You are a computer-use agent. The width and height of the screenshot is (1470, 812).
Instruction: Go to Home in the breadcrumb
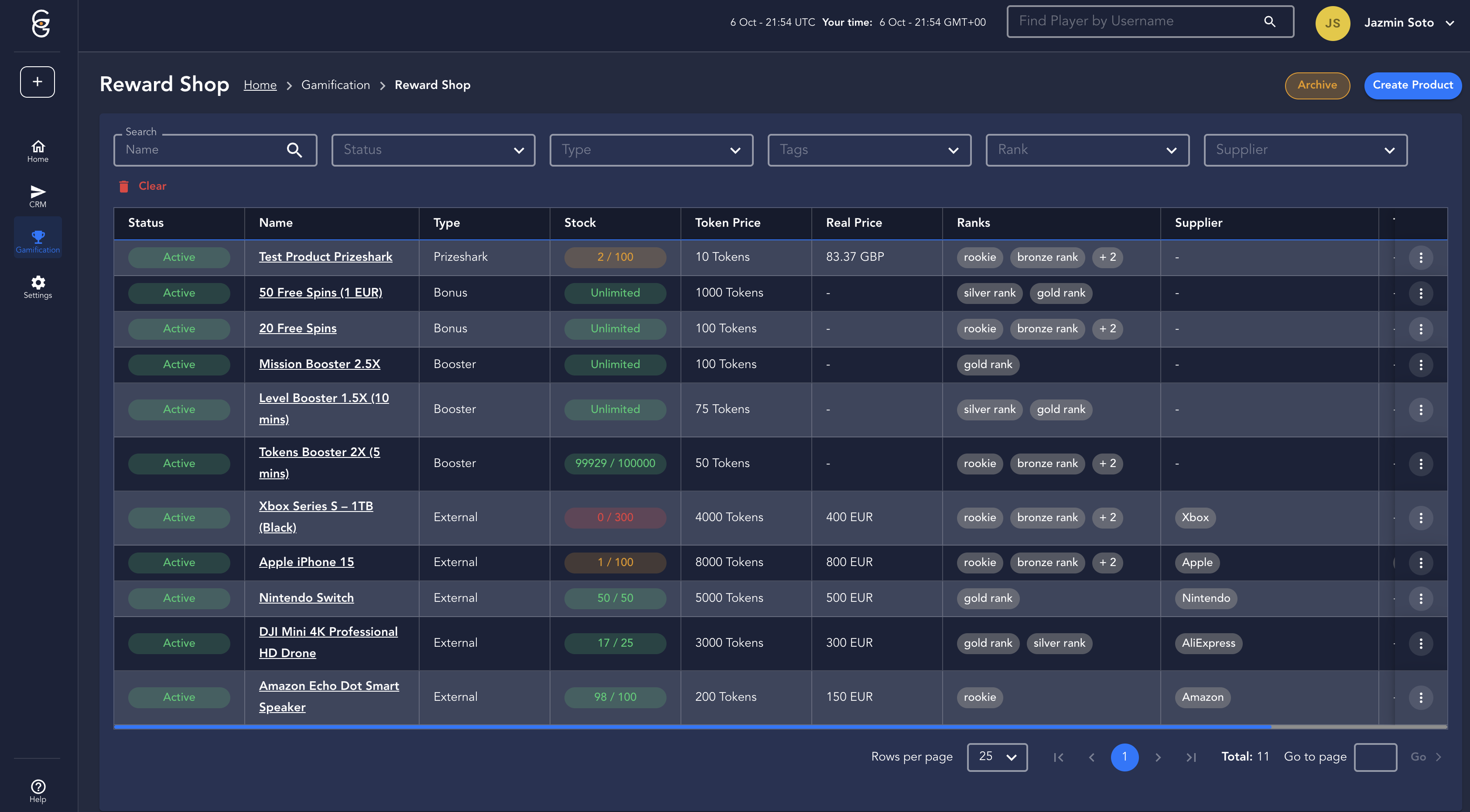point(260,85)
